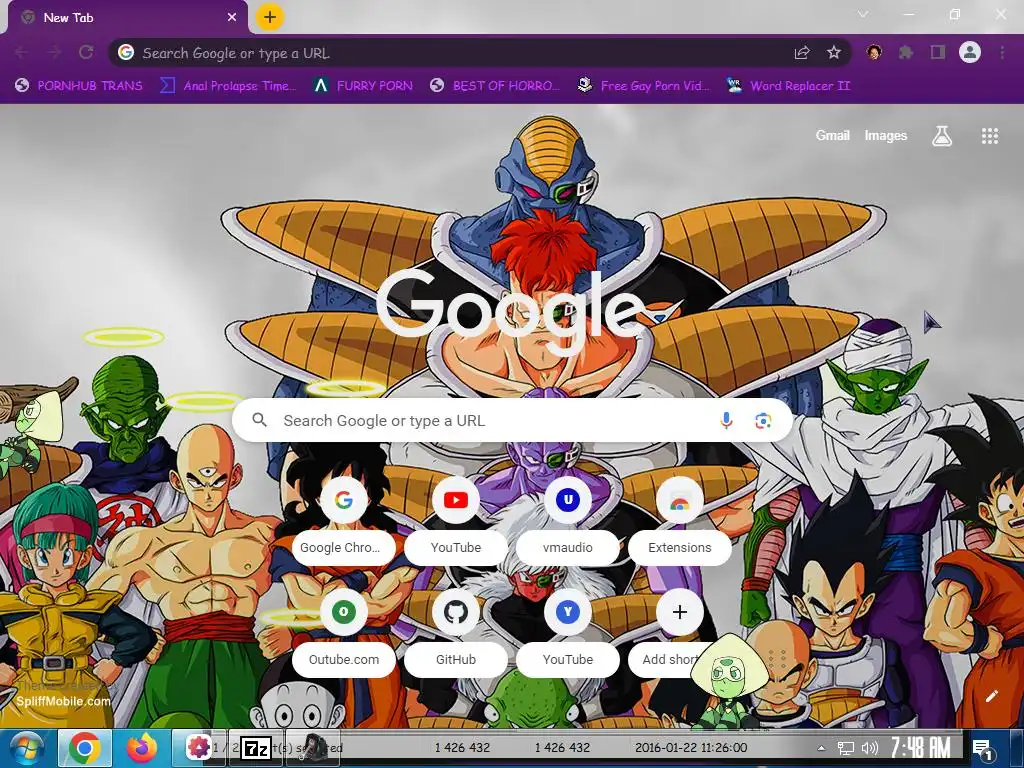Open a new tab with the plus button
Screen dimensions: 1024x768
270,17
